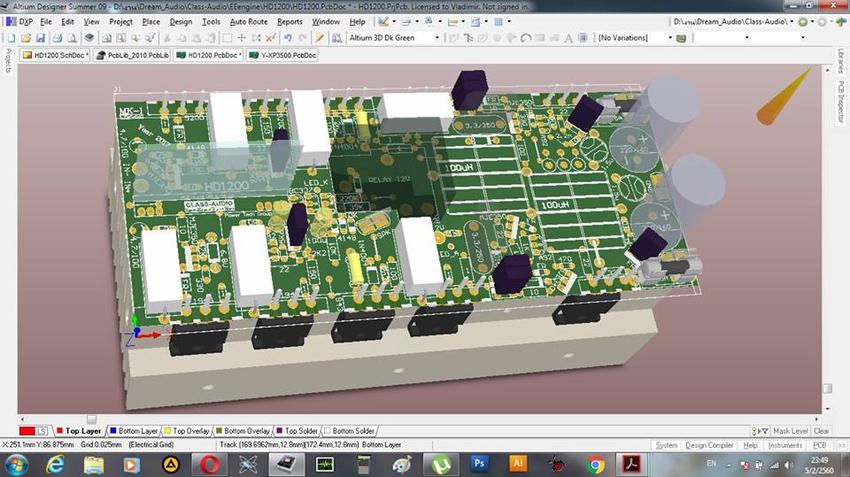Select the Bottom Overlay layer tab
Image resolution: width=850 pixels, height=477 pixels.
(242, 431)
